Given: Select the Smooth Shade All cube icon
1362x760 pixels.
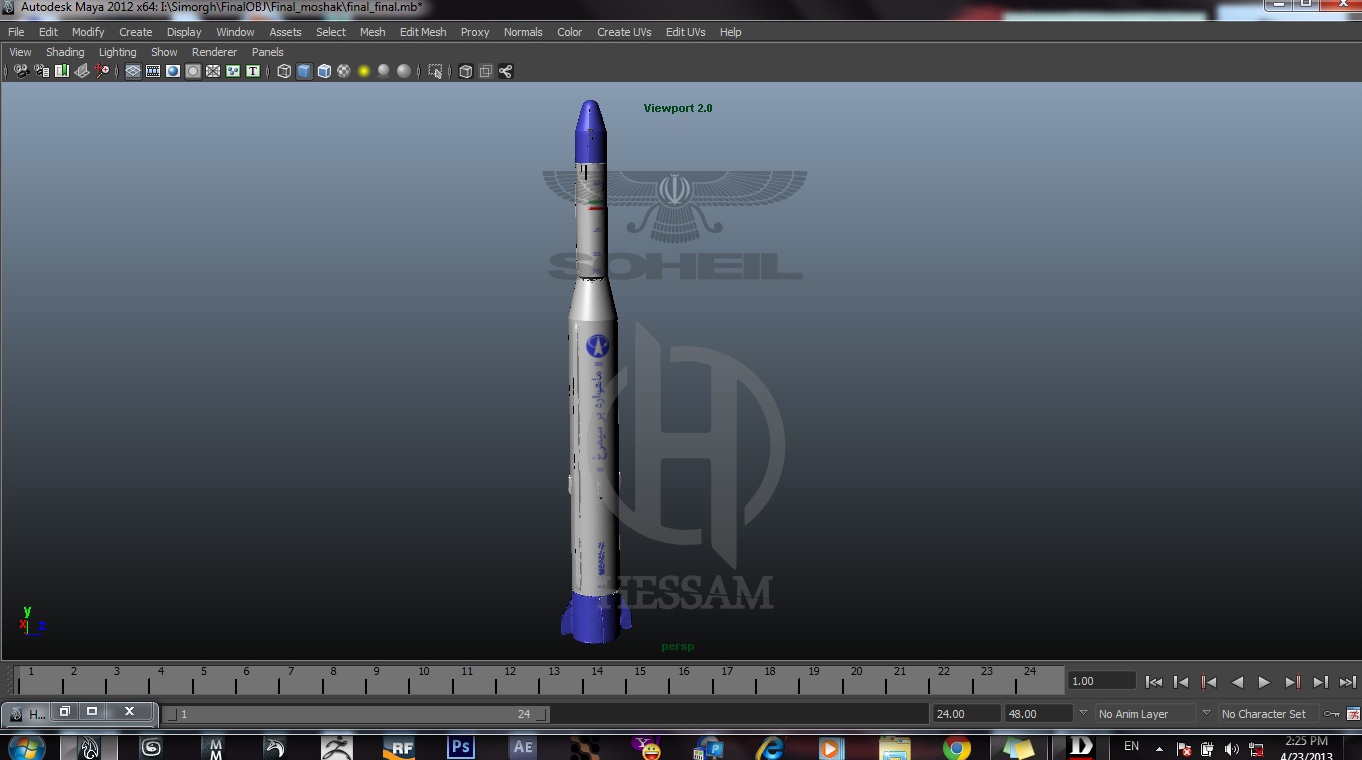Looking at the screenshot, I should (x=304, y=71).
